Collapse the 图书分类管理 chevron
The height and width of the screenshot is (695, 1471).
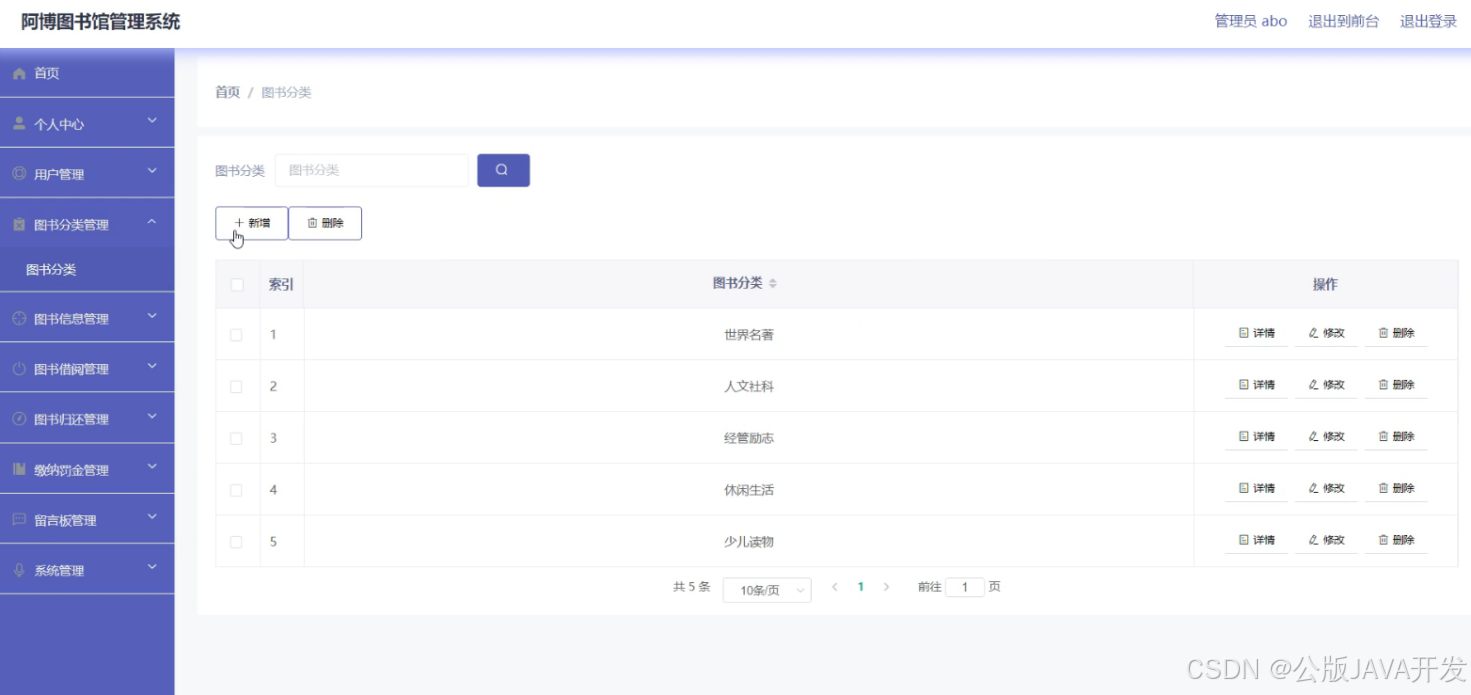click(152, 222)
